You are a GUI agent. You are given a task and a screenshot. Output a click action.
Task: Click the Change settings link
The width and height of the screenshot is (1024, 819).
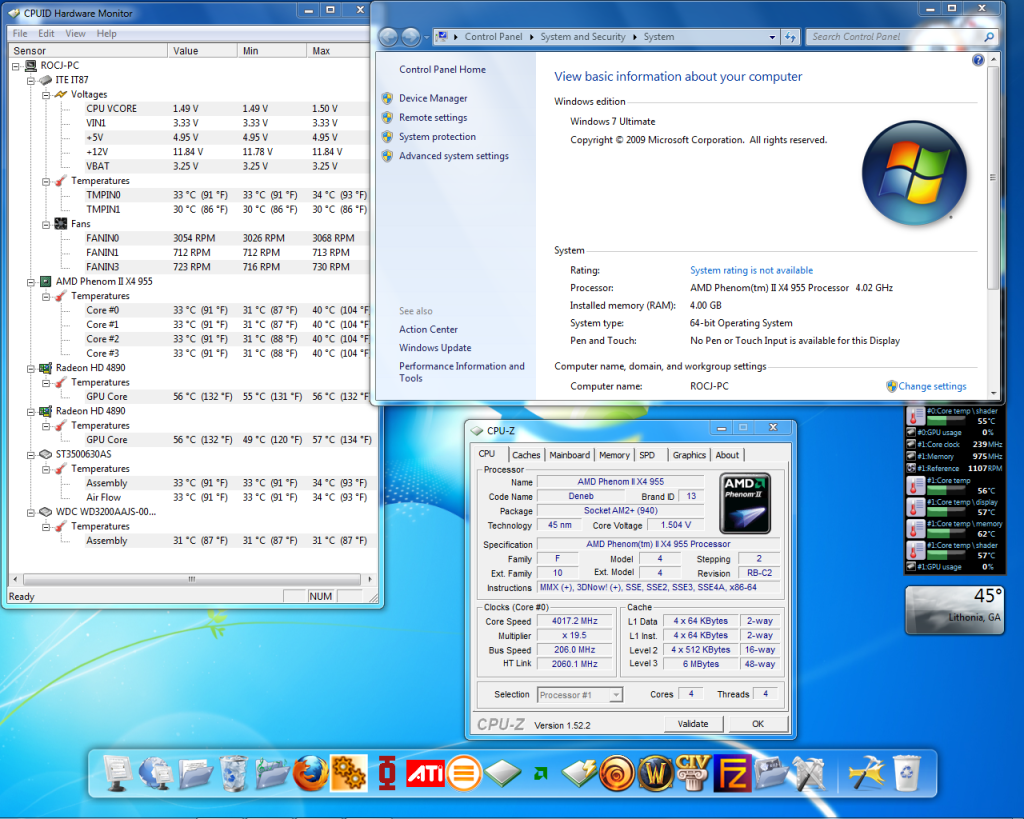(932, 386)
